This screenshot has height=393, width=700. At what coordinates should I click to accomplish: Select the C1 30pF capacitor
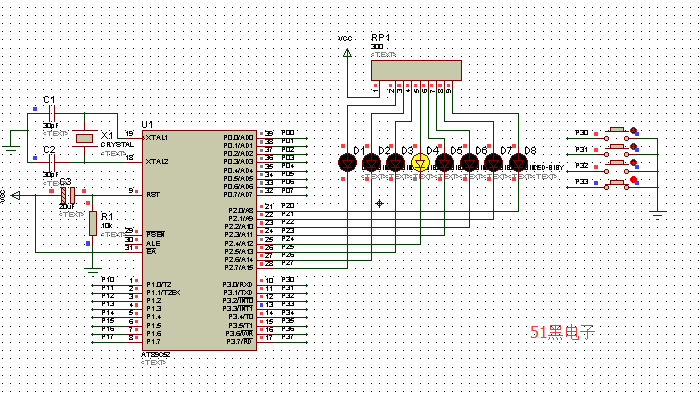51,114
